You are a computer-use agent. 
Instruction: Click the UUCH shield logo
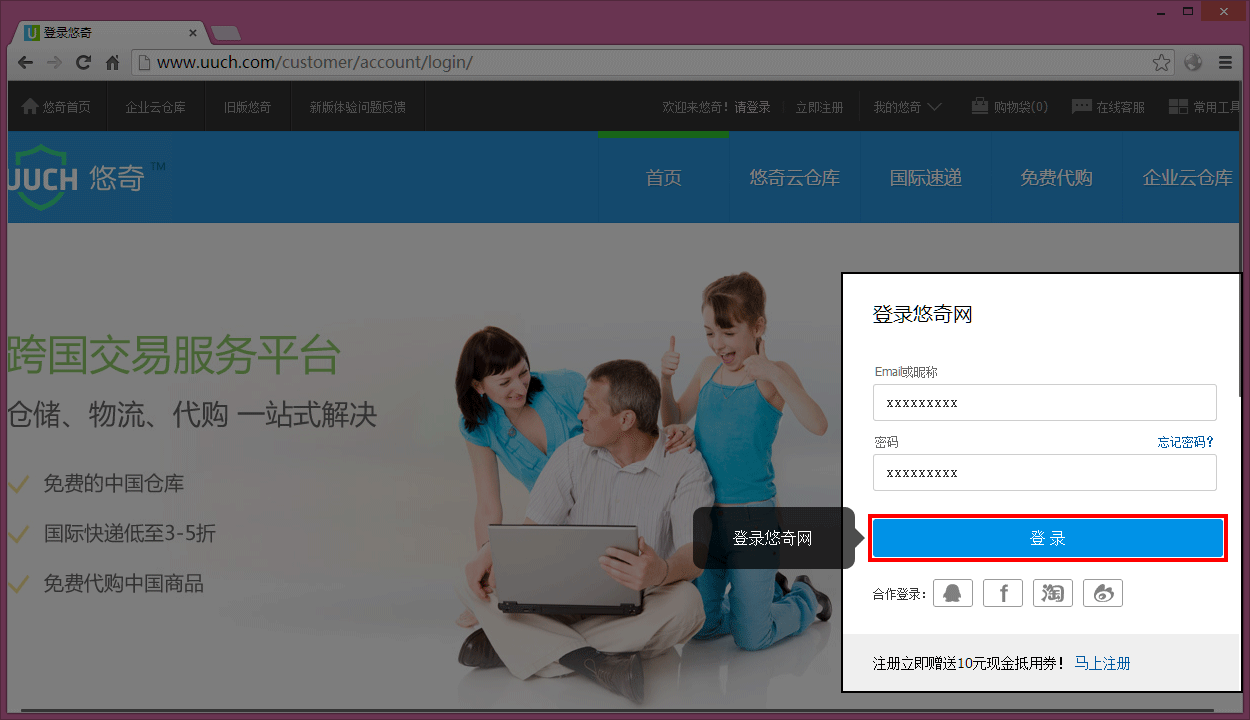[42, 177]
